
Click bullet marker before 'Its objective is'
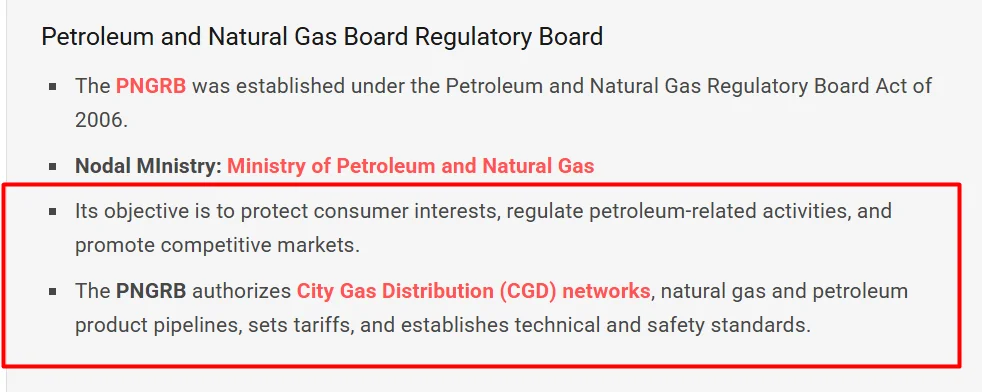(x=53, y=211)
